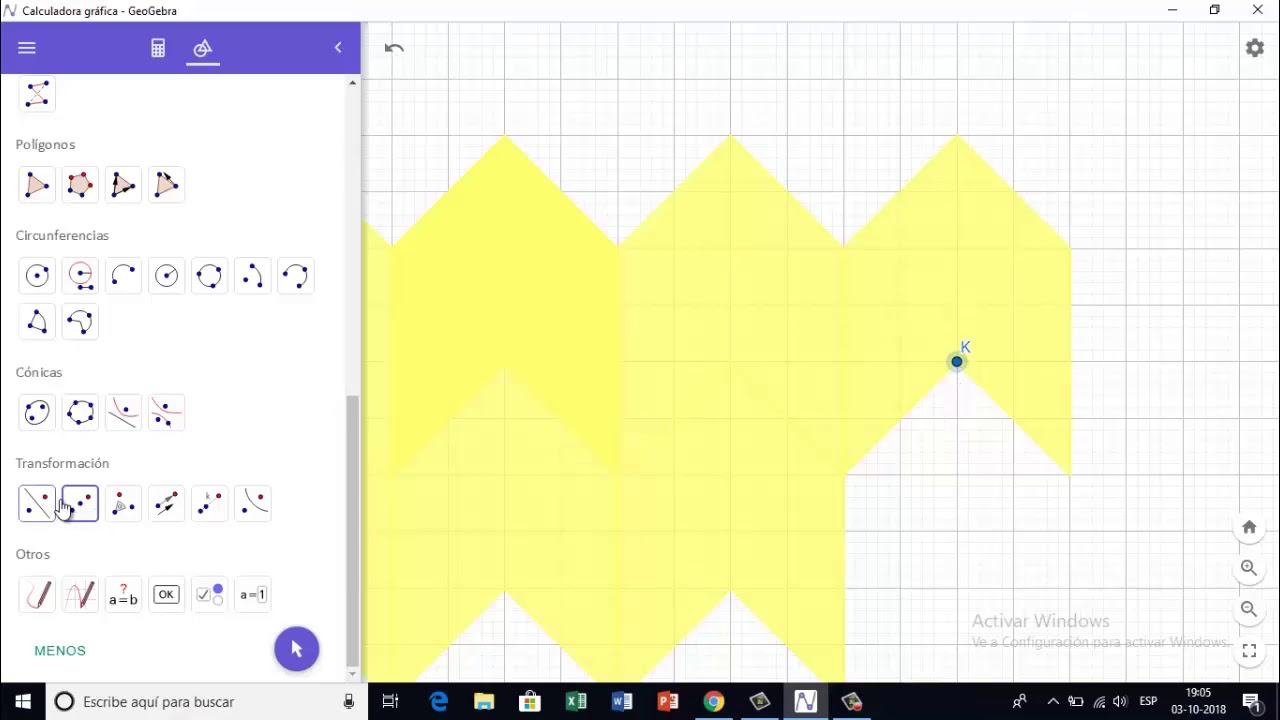Select the Pen tool
1280x720 pixels.
point(37,595)
